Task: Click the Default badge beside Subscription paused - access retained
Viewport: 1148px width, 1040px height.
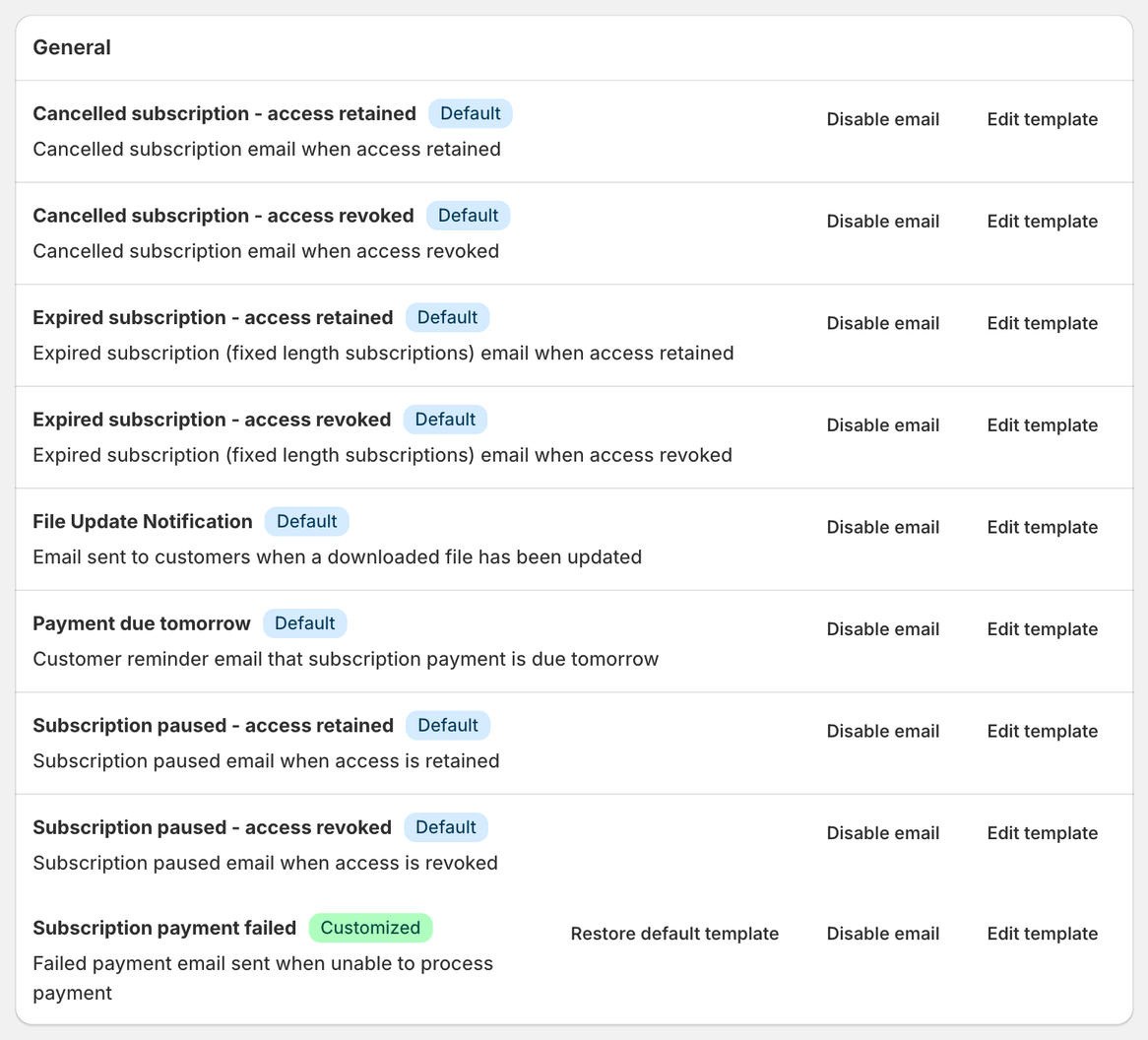Action: pos(448,725)
